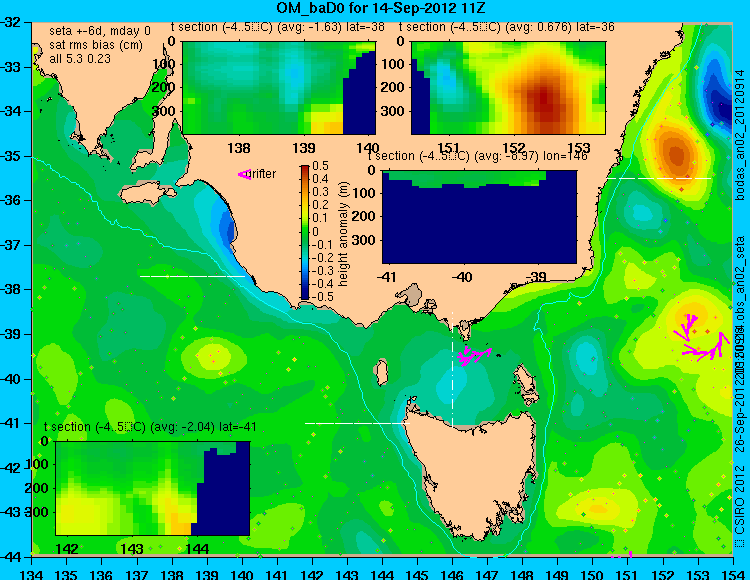Click the 139 longitude tick in the lat=-38 inset
Viewport: 750px width, 580px height.
pyautogui.click(x=304, y=148)
